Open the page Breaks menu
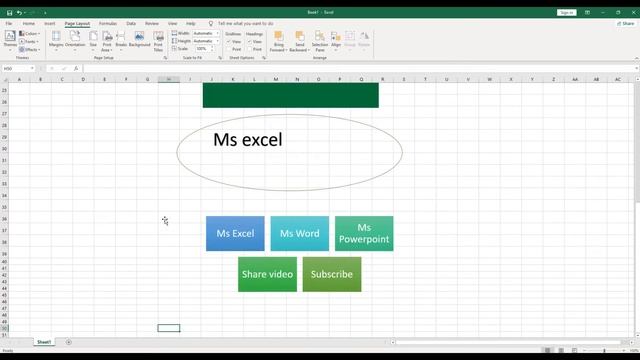This screenshot has height=360, width=640. click(x=121, y=41)
